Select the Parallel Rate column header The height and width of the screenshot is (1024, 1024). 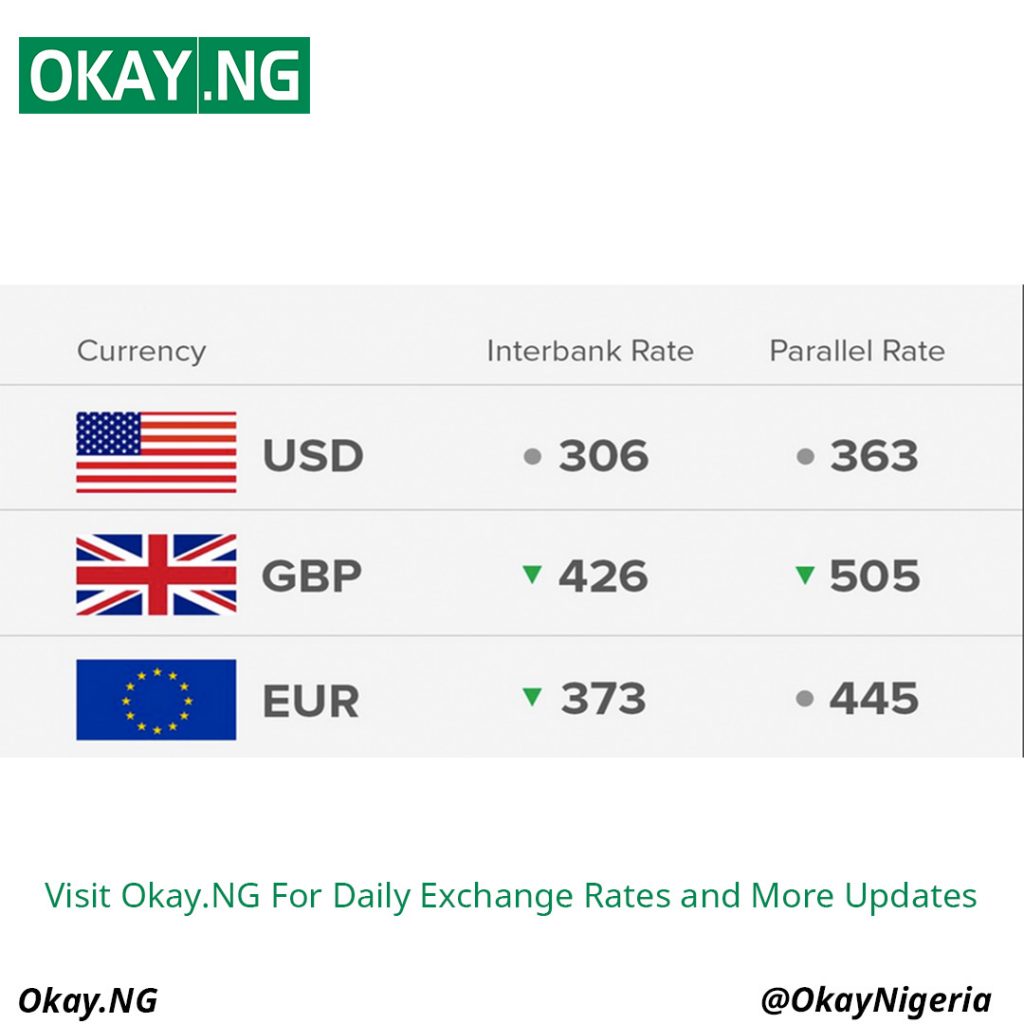[856, 351]
